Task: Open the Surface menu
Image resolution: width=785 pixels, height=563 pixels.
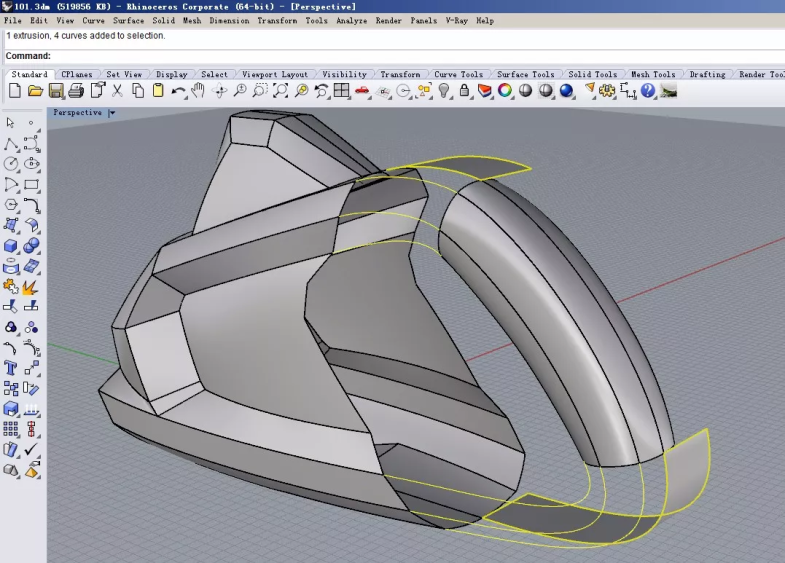Action: (x=128, y=20)
